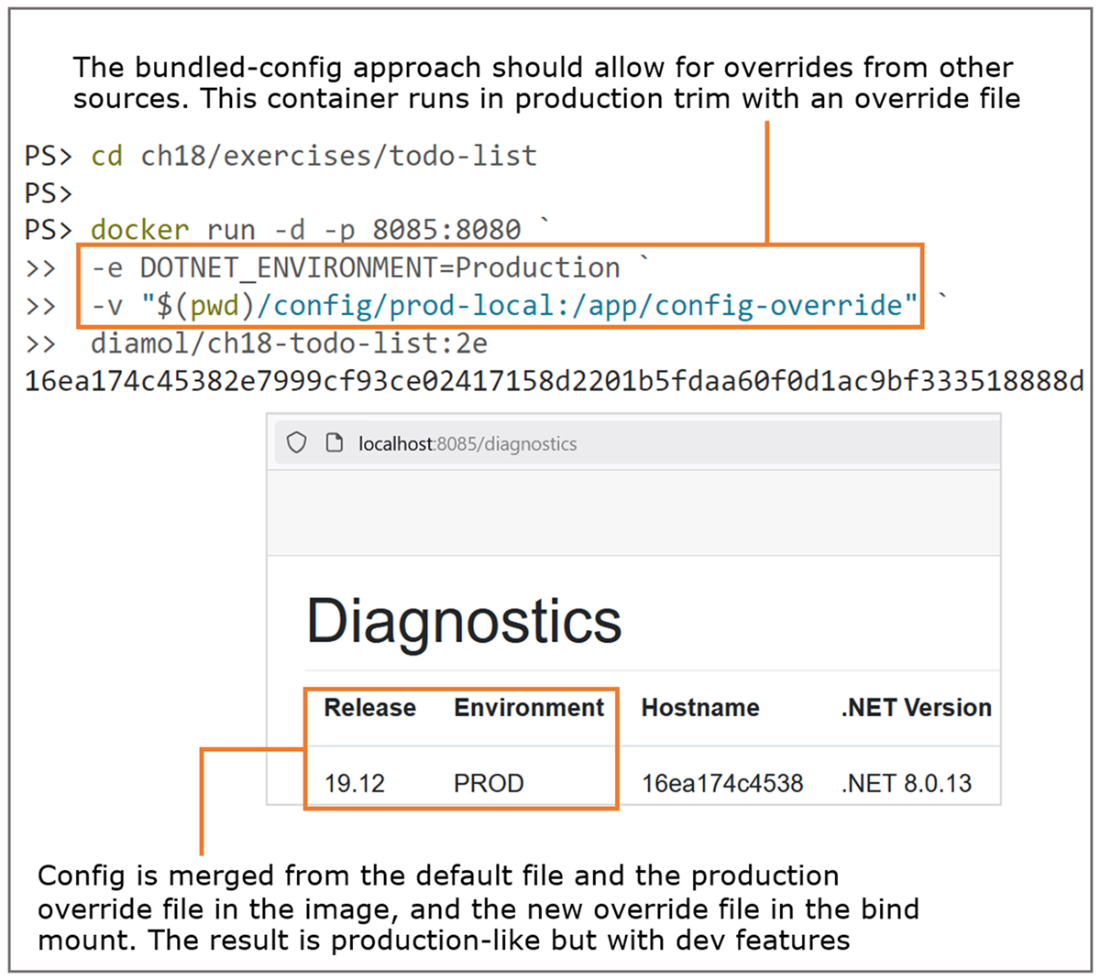Image resolution: width=1100 pixels, height=979 pixels.
Task: Click the localhost:8085/diagnostics address field
Action: (x=468, y=444)
